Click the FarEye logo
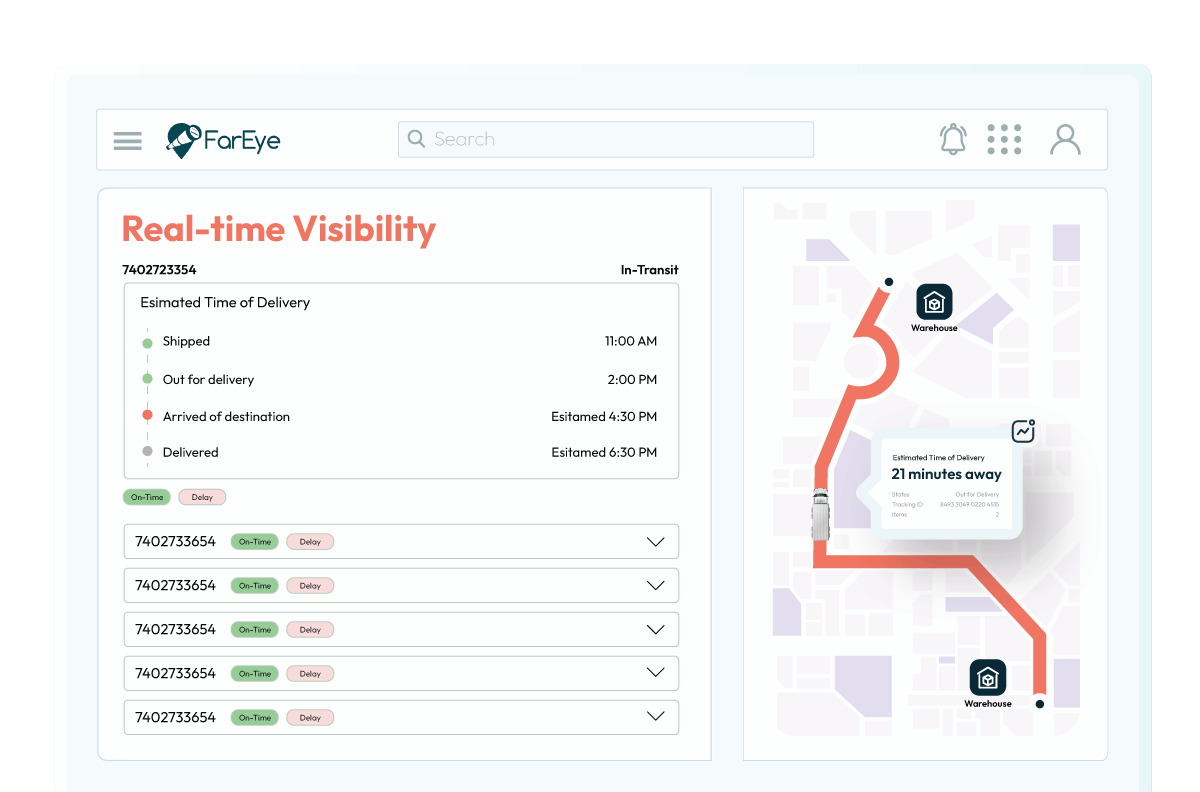 pyautogui.click(x=223, y=140)
